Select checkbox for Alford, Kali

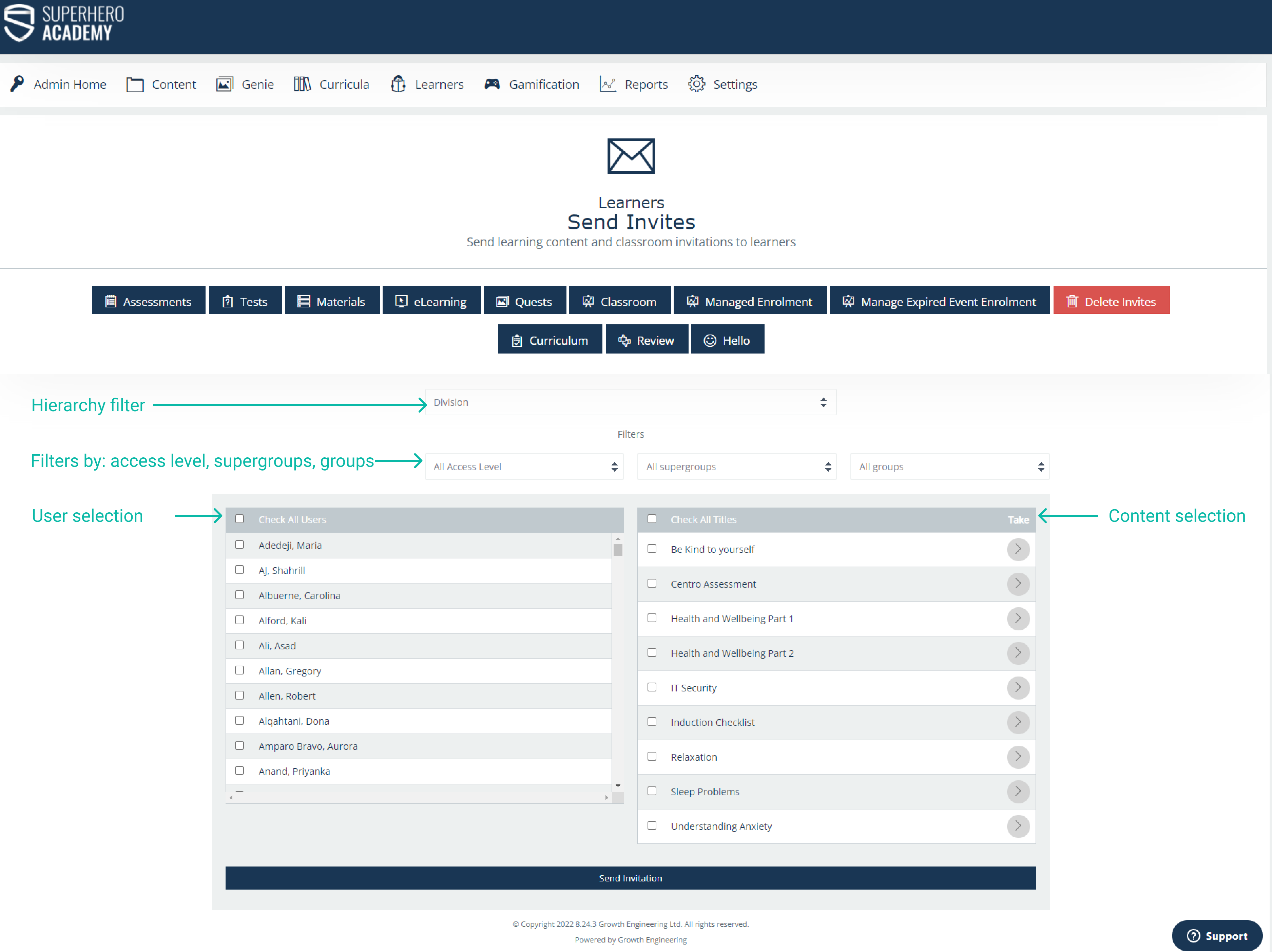(240, 620)
